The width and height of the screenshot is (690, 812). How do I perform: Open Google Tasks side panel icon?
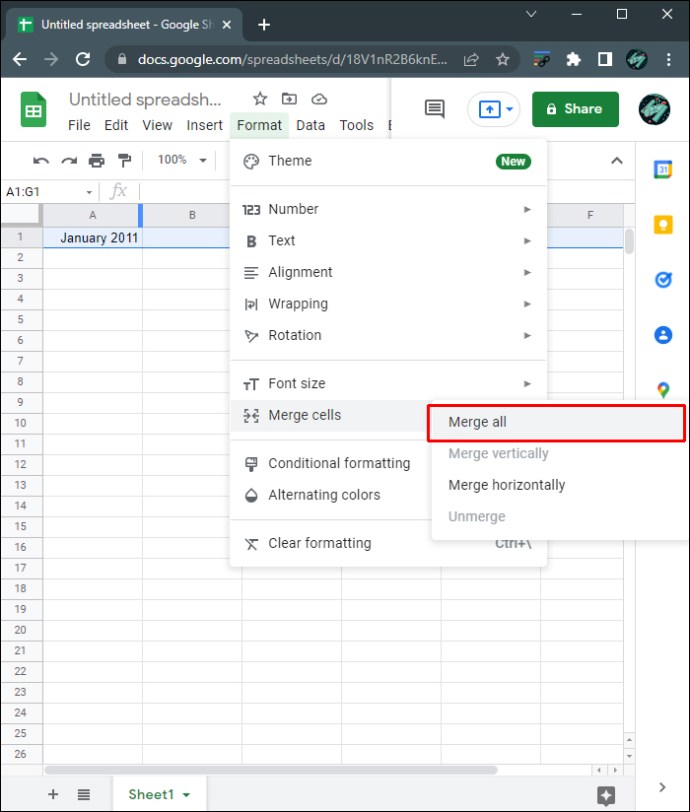pyautogui.click(x=662, y=280)
